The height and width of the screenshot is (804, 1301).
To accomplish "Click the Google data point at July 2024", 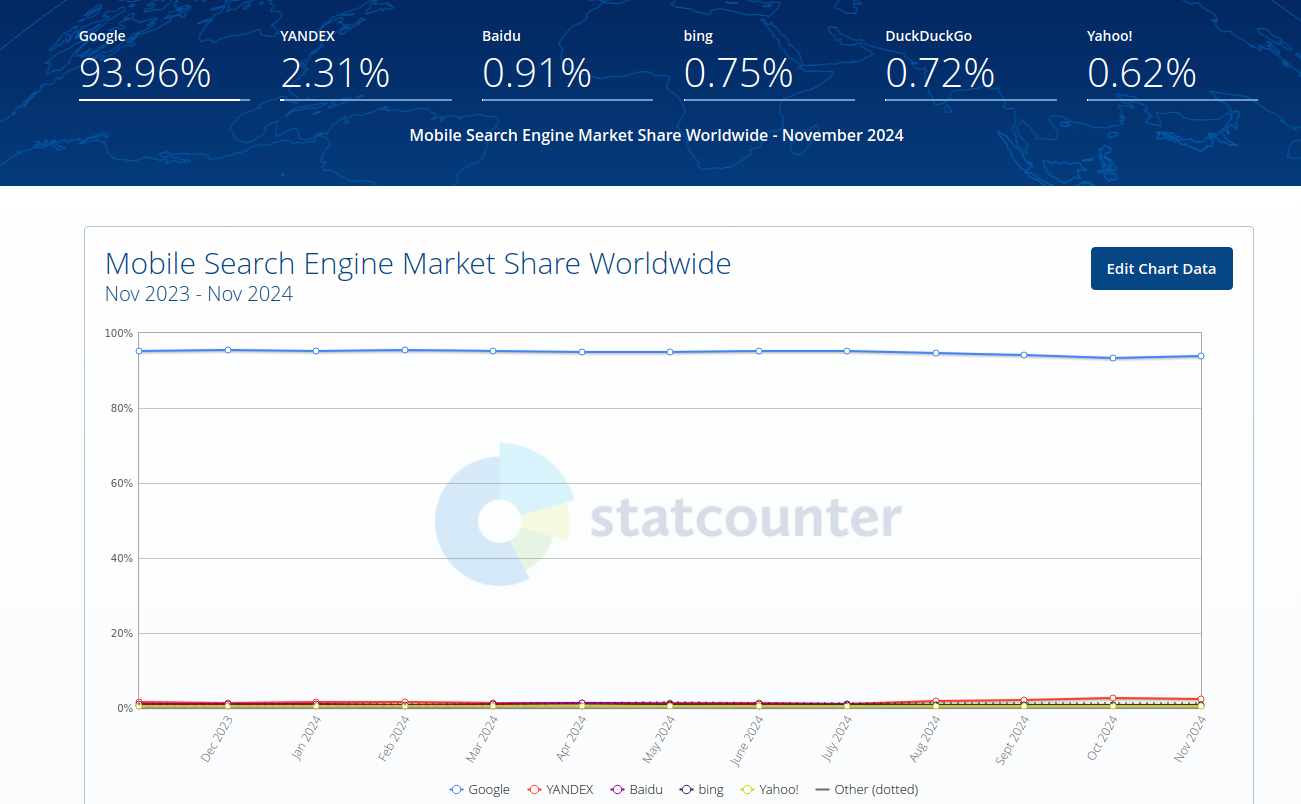I will [847, 351].
